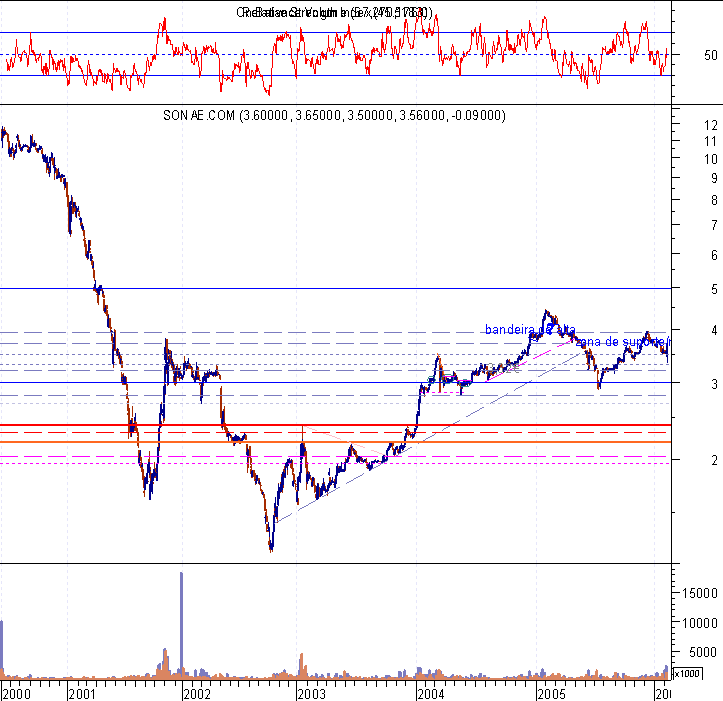The image size is (723, 701).
Task: Select the zona de suporte annotation
Action: [x=623, y=342]
